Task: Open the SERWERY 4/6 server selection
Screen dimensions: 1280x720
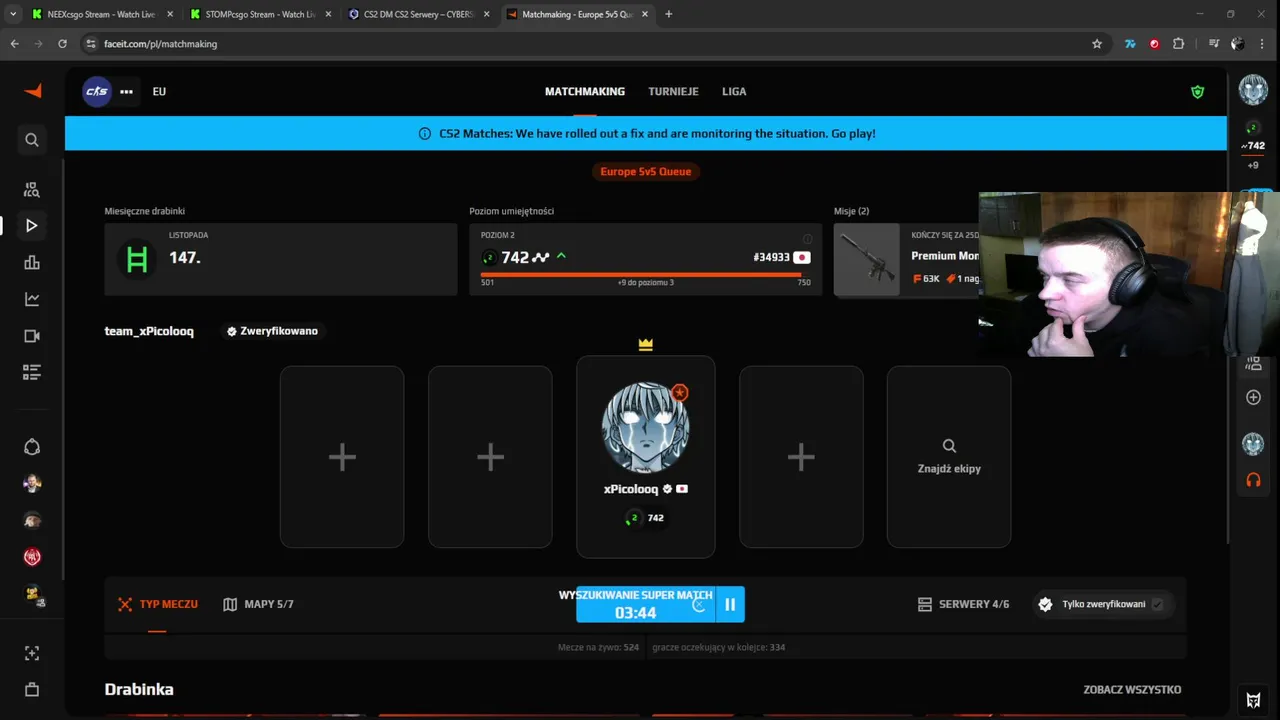Action: pyautogui.click(x=963, y=604)
